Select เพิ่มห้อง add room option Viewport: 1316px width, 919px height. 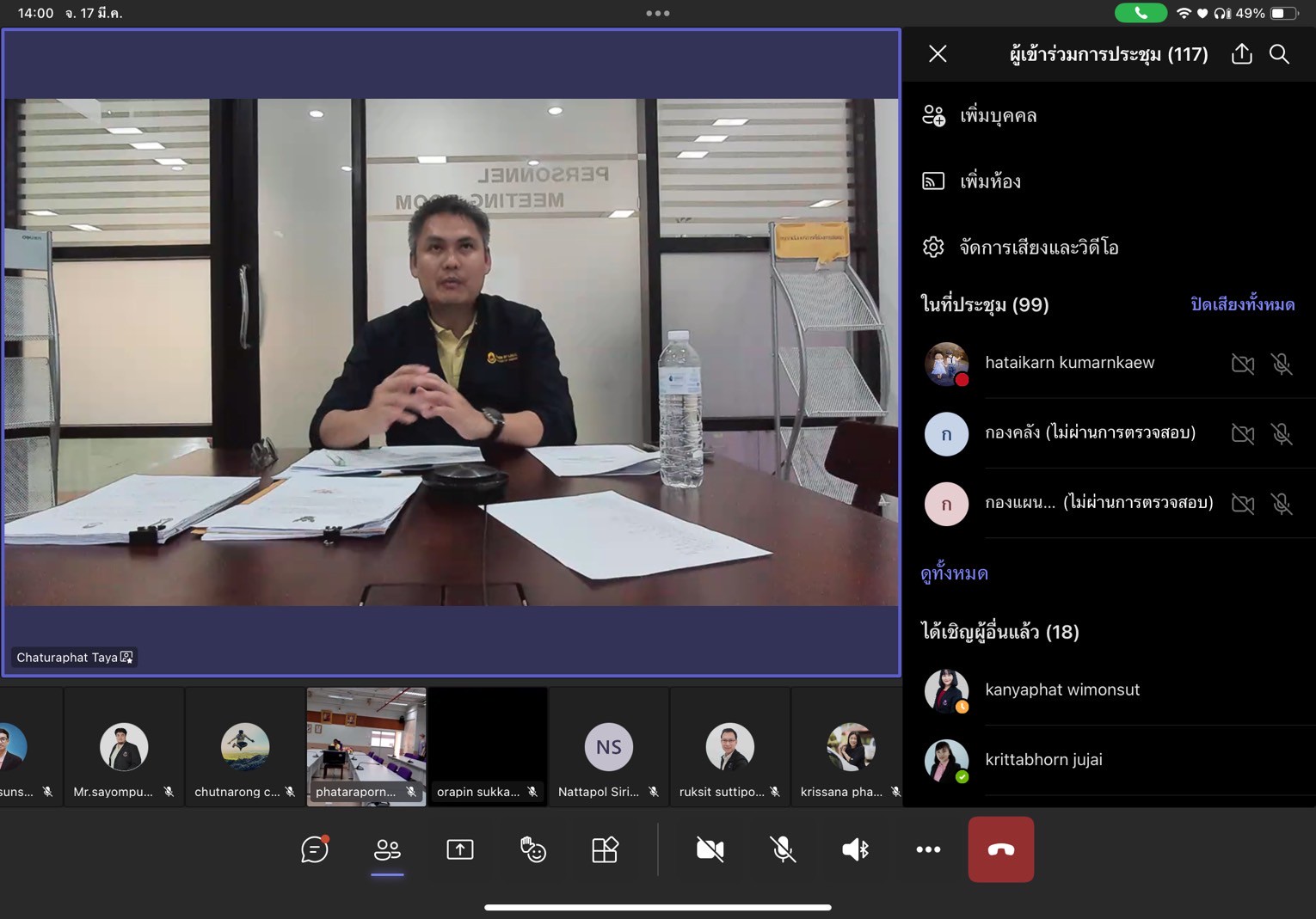pyautogui.click(x=1110, y=181)
